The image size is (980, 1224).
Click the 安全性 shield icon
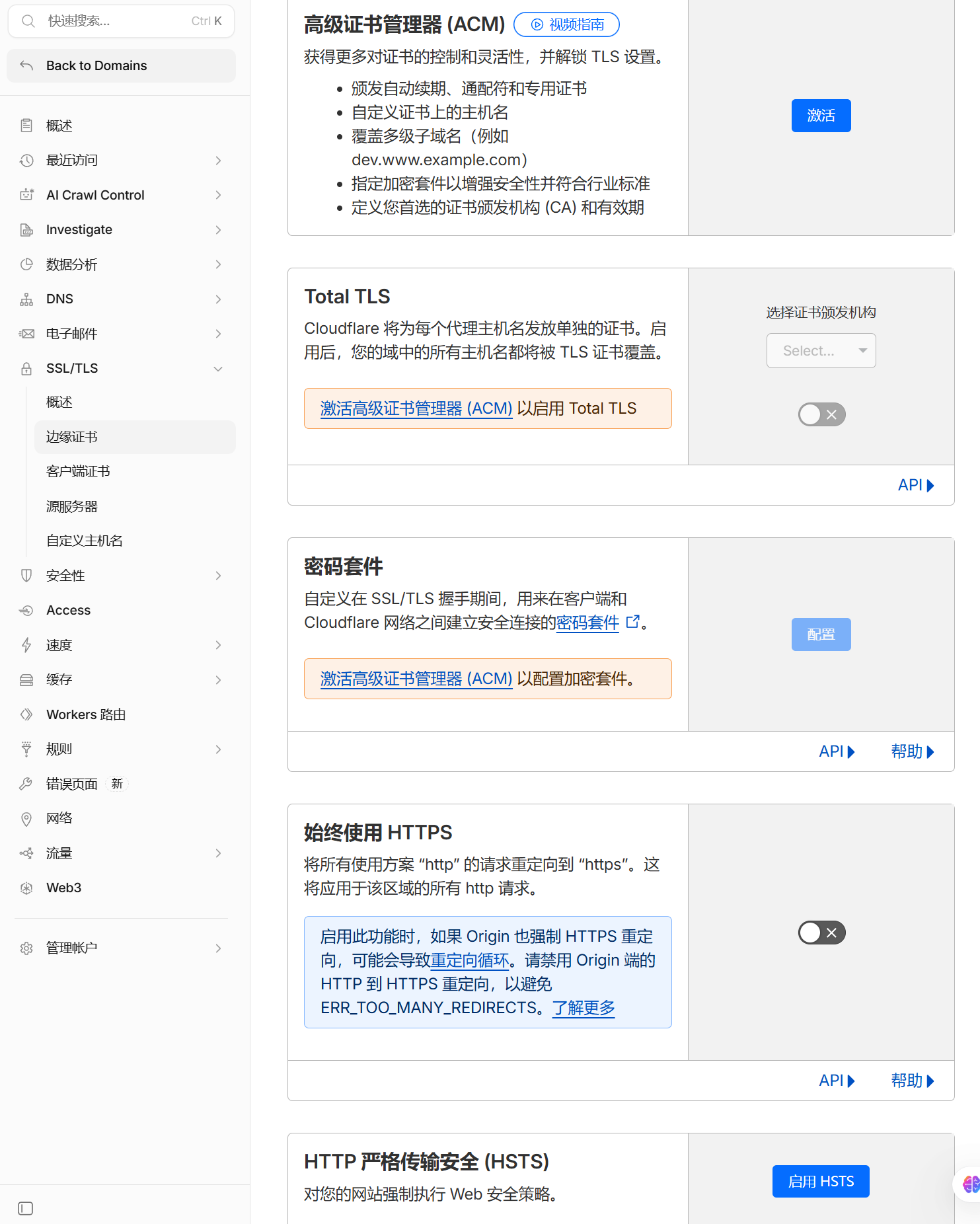(x=26, y=576)
